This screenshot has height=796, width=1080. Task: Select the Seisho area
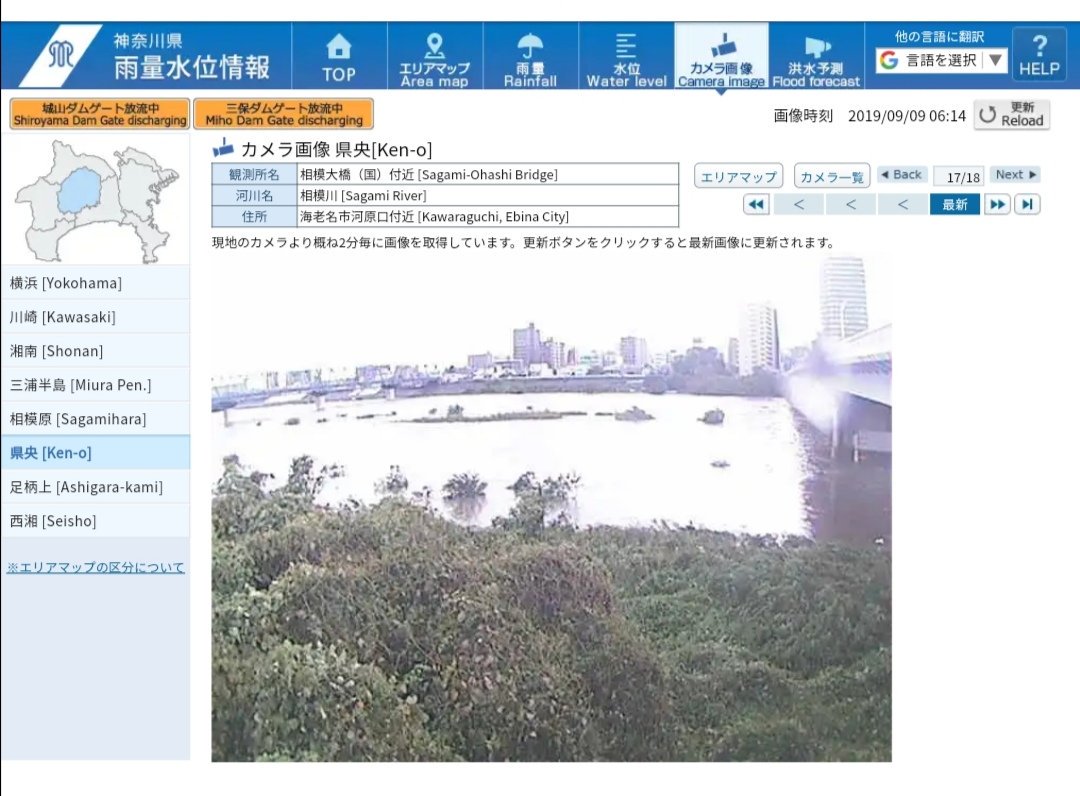(96, 521)
